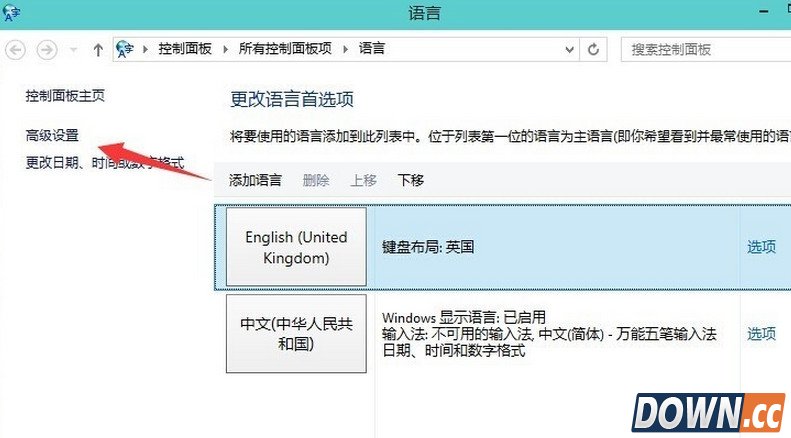Viewport: 791px width, 438px height.
Task: Select English (United Kingdom) language tile
Action: pos(296,247)
